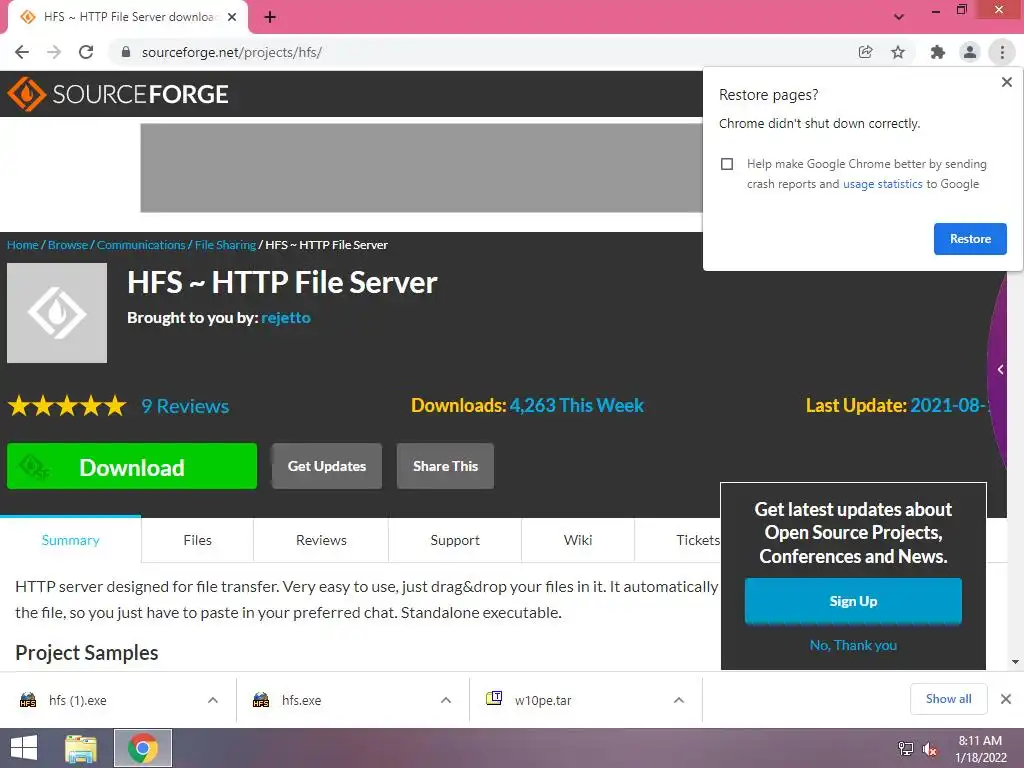Bookmark this page with the star icon

tap(898, 52)
